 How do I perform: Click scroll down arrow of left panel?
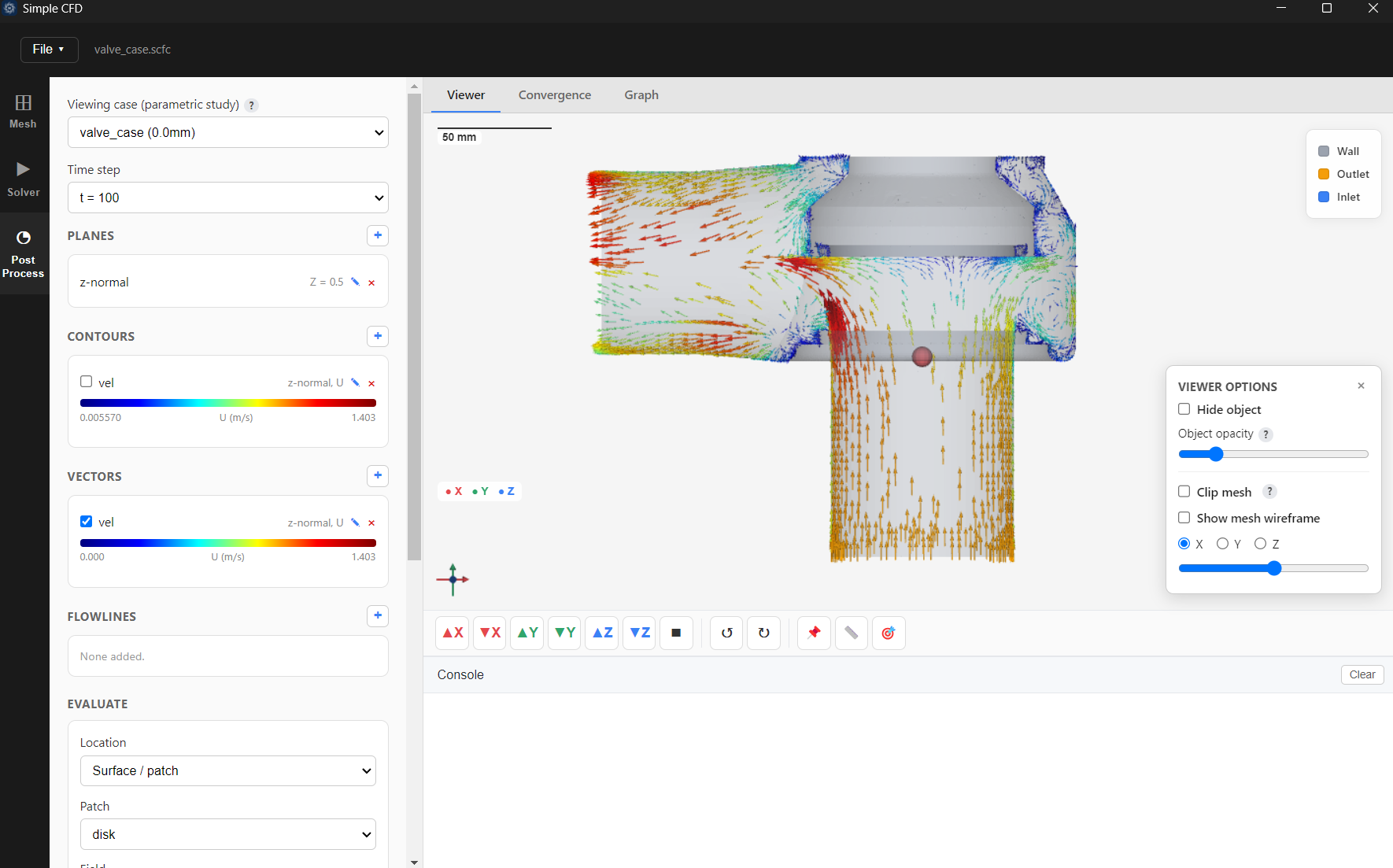pyautogui.click(x=414, y=862)
